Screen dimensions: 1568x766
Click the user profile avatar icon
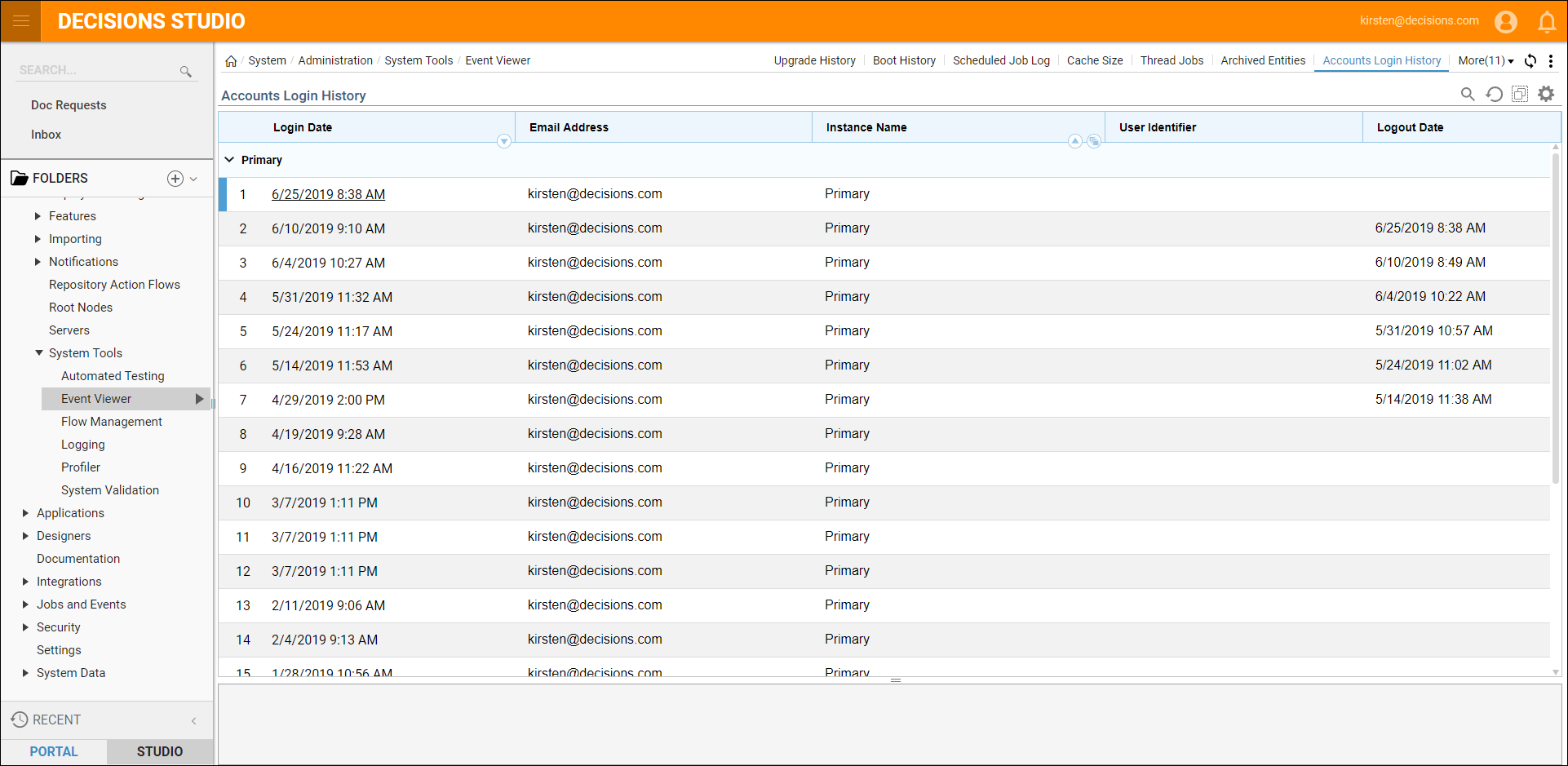click(1506, 21)
